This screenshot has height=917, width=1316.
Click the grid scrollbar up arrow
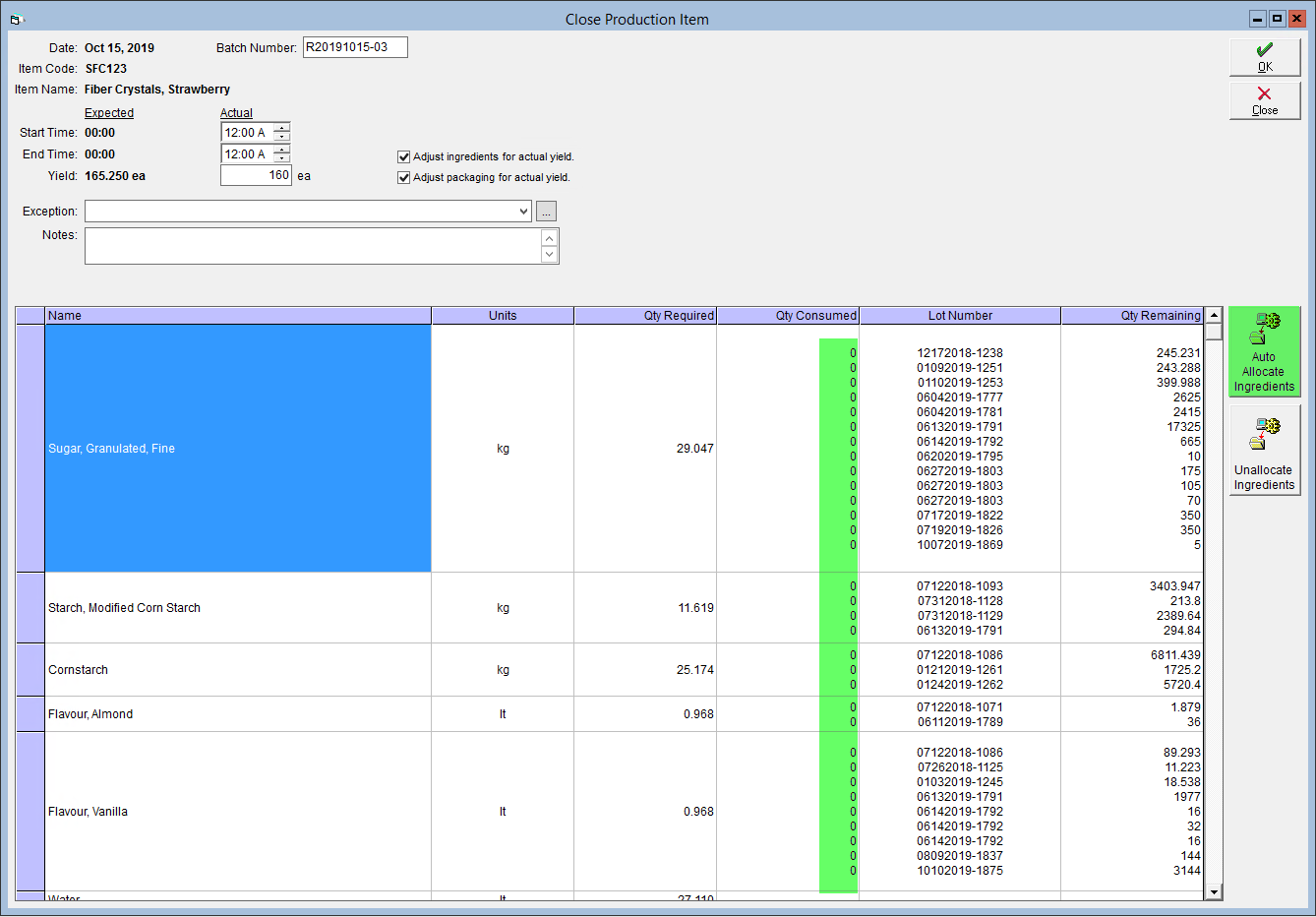[1214, 316]
